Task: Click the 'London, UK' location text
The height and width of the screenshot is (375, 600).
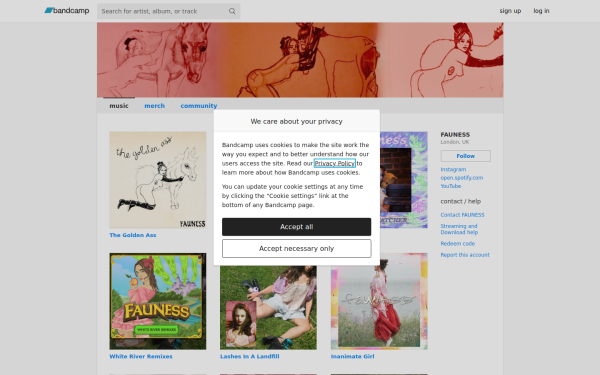Action: 455,142
